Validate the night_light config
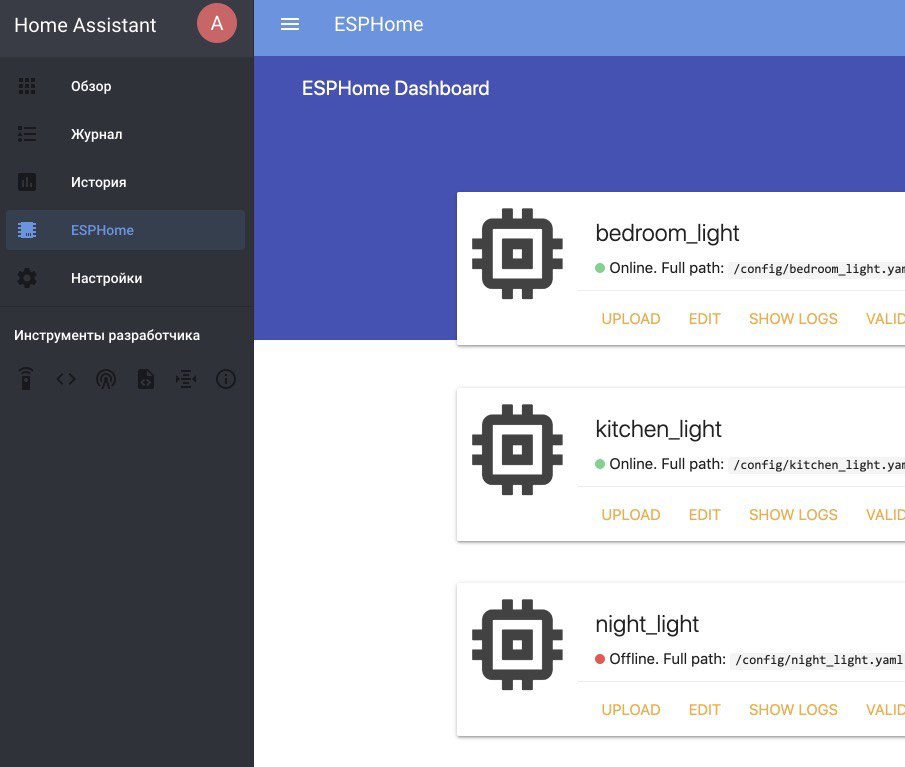 pyautogui.click(x=885, y=710)
